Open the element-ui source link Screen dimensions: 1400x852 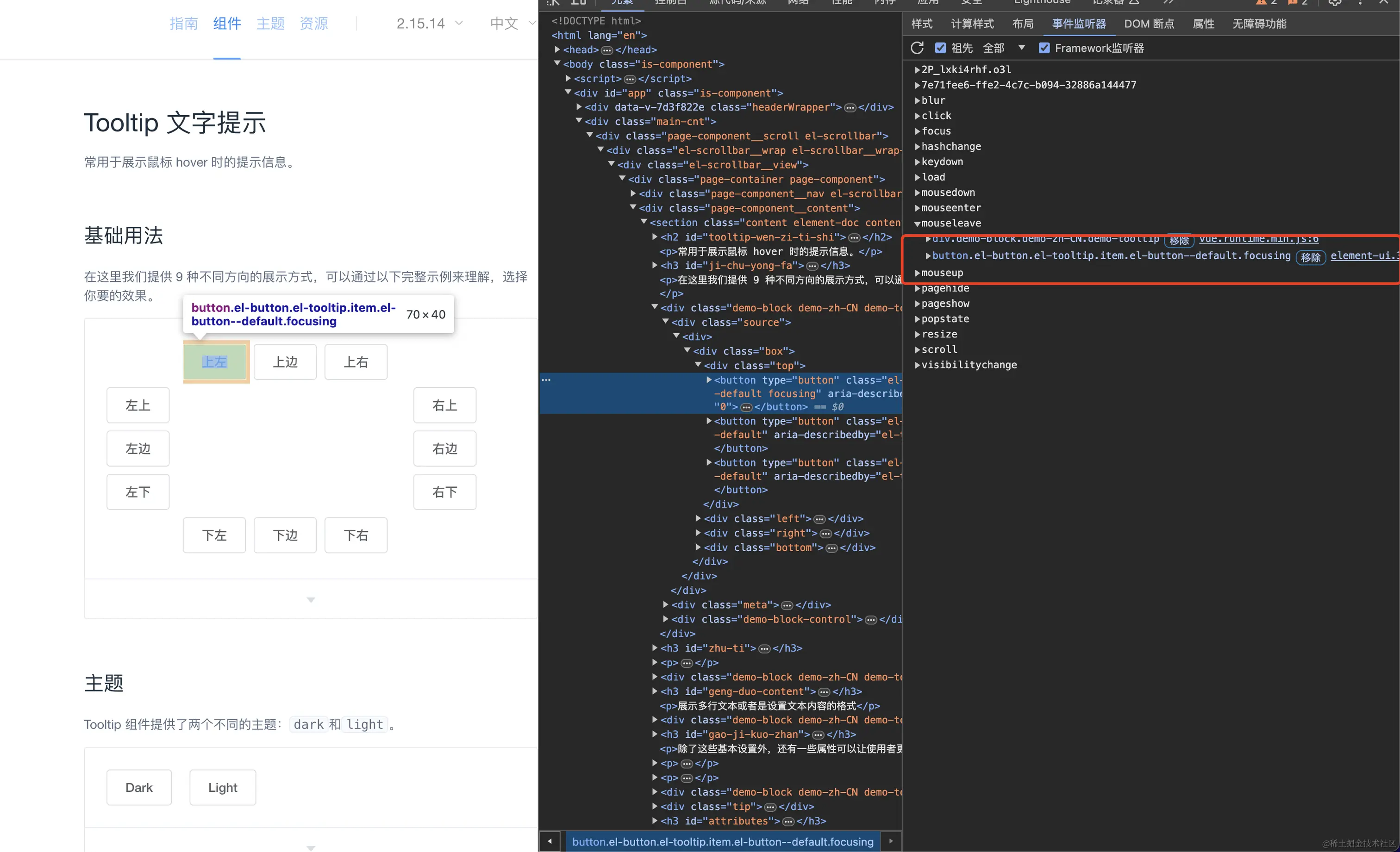click(x=1364, y=255)
